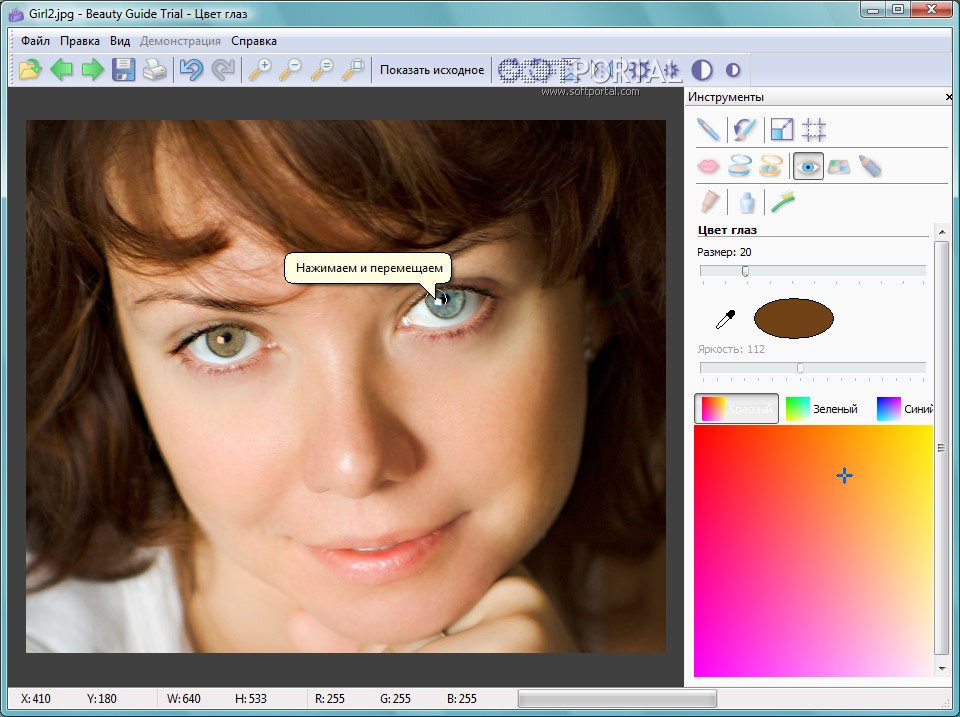Open a file with the folder icon

[x=30, y=70]
